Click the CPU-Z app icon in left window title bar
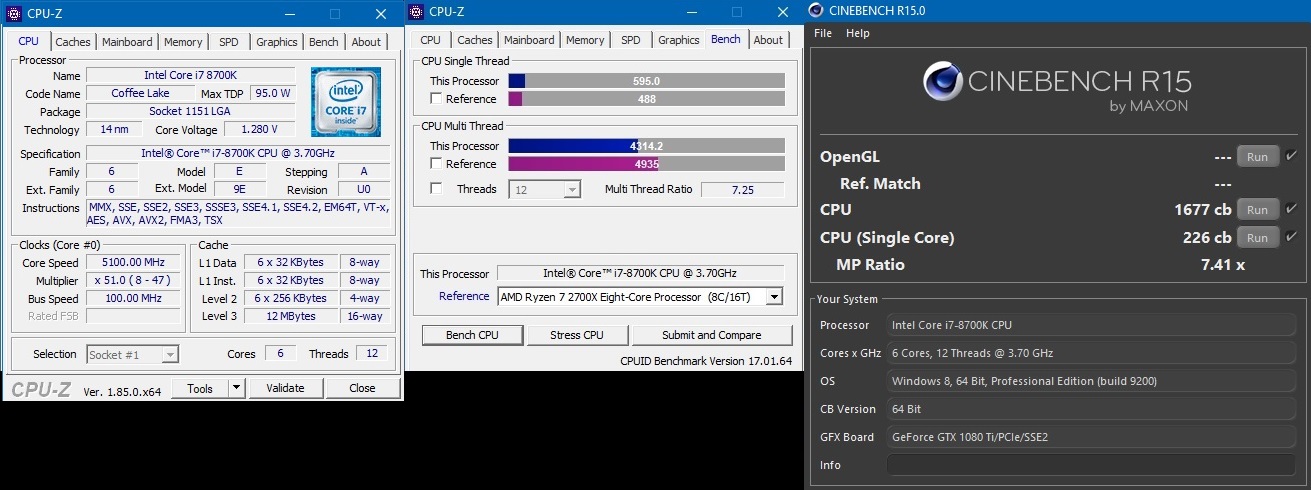This screenshot has height=490, width=1311. 13,12
